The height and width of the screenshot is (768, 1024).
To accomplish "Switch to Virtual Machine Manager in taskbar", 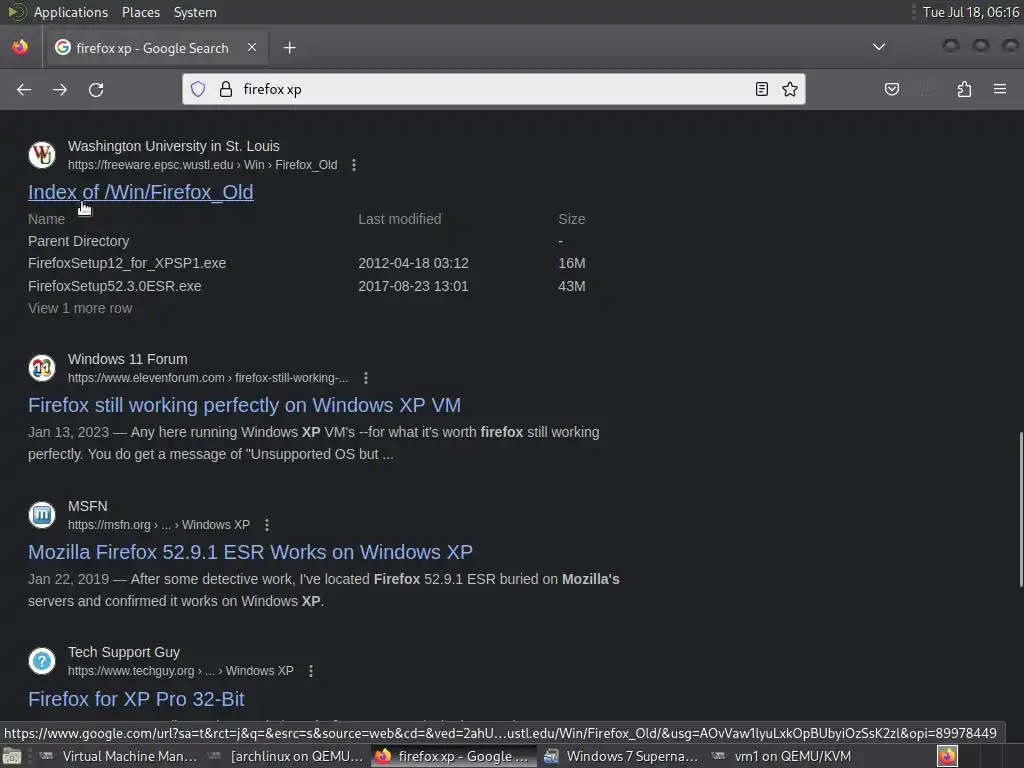I will [119, 756].
